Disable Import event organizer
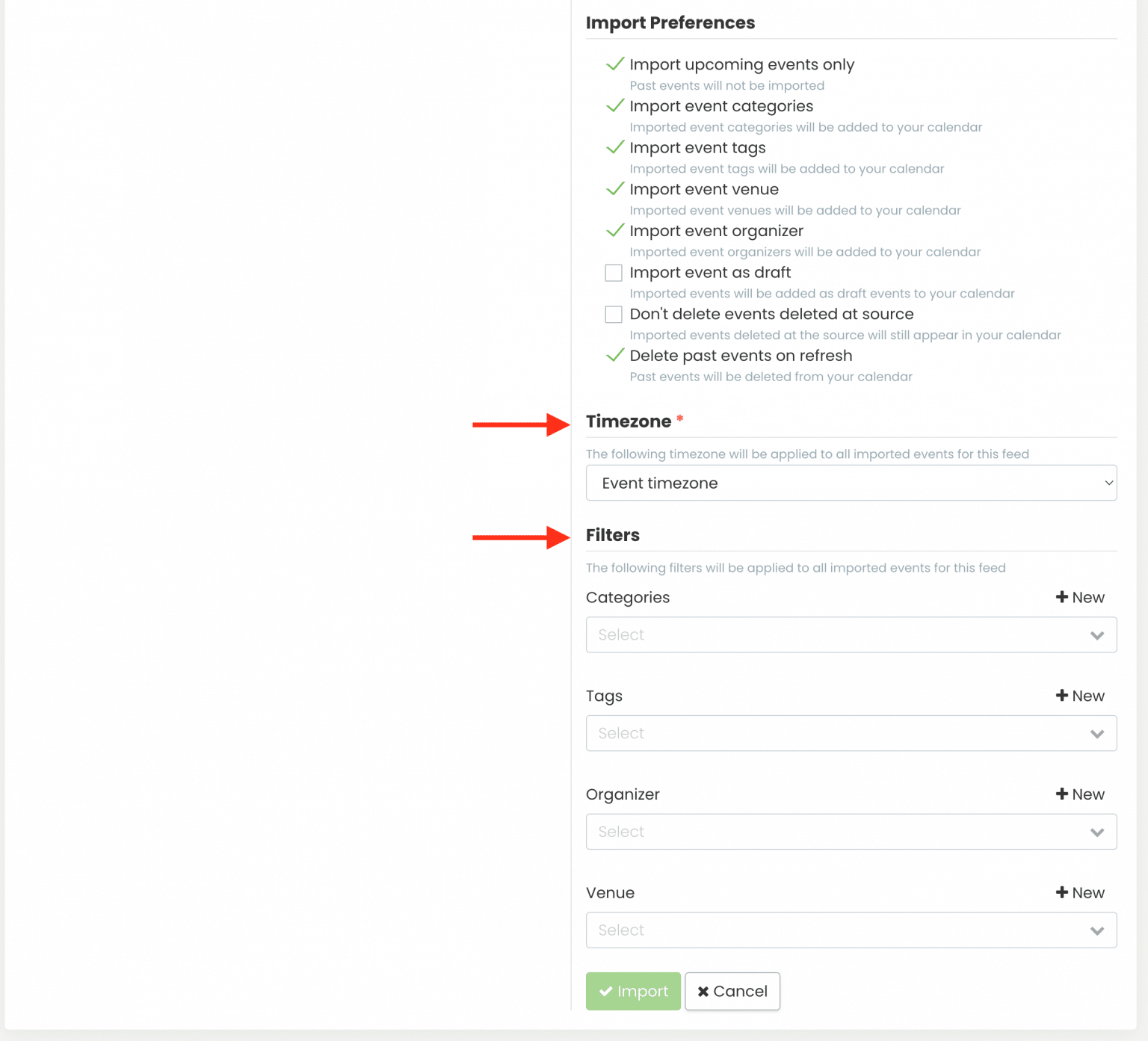This screenshot has height=1041, width=1148. [614, 231]
